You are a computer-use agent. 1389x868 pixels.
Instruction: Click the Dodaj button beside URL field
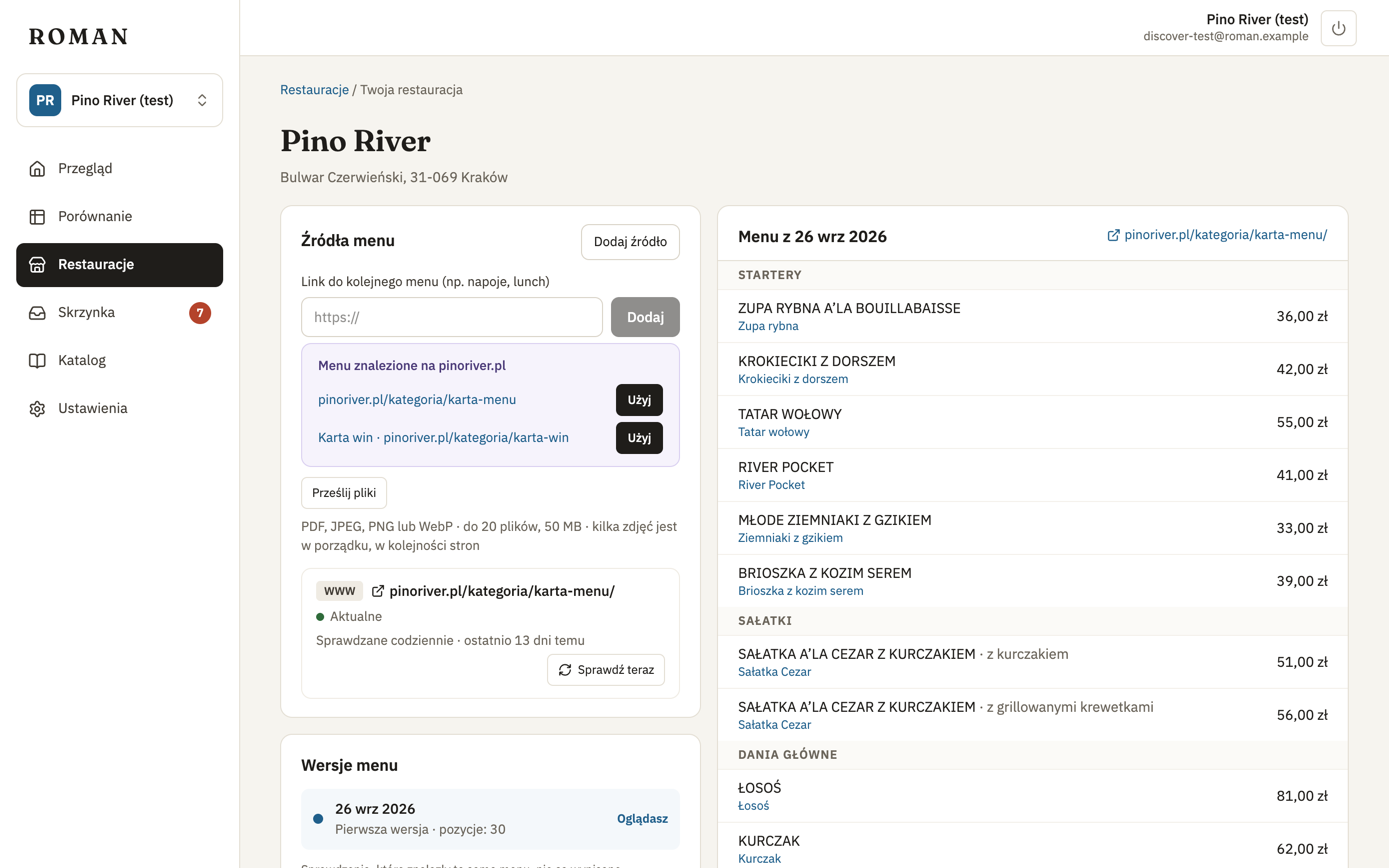pyautogui.click(x=645, y=317)
